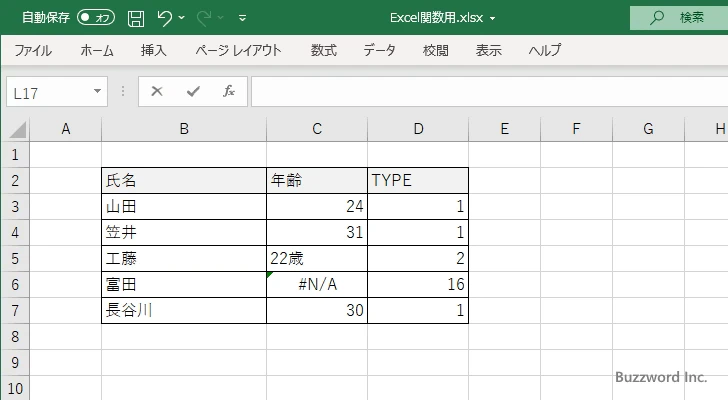Select row 9 header
The image size is (728, 400).
pos(15,362)
